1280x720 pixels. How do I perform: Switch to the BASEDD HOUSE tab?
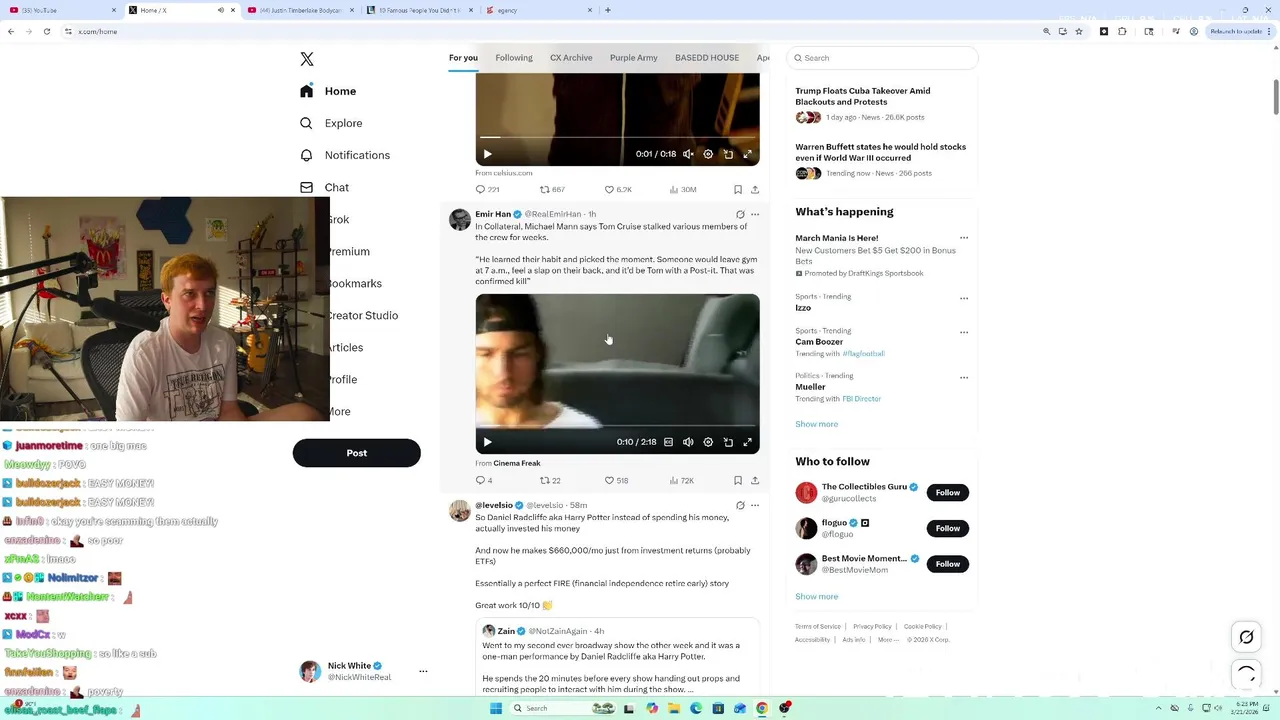pyautogui.click(x=707, y=58)
